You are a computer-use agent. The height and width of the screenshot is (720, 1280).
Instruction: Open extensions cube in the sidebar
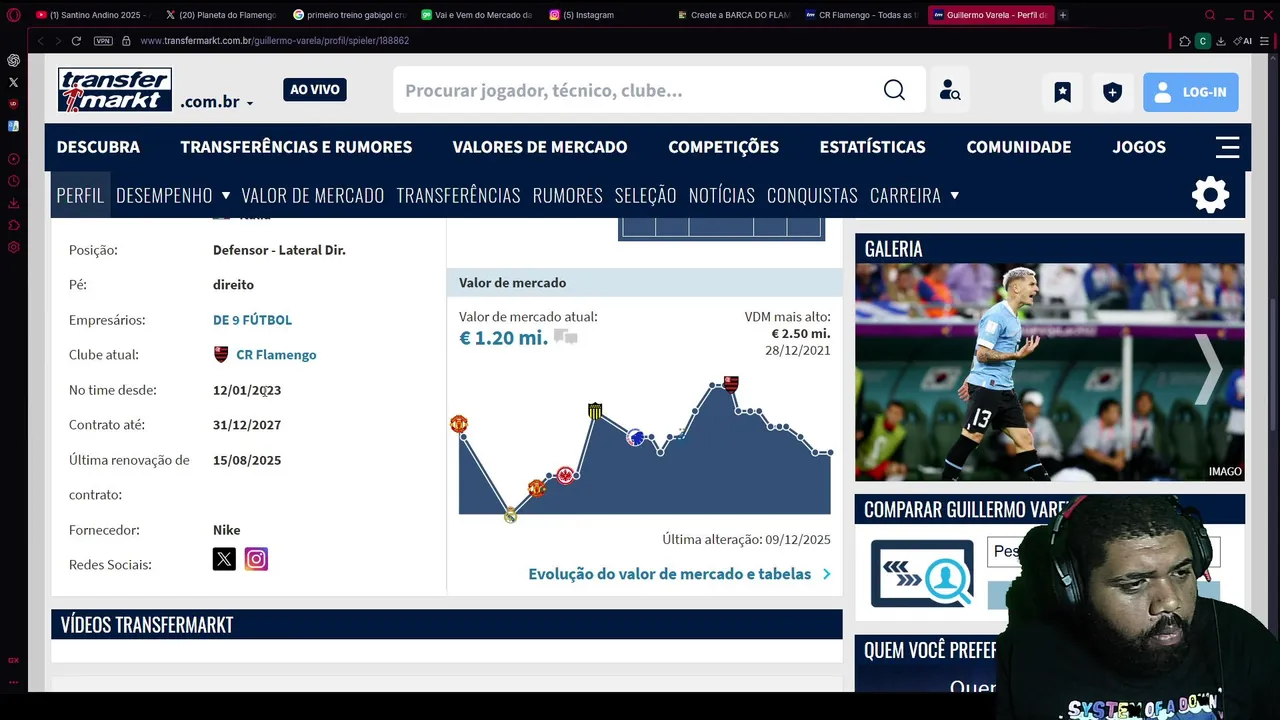tap(13, 225)
